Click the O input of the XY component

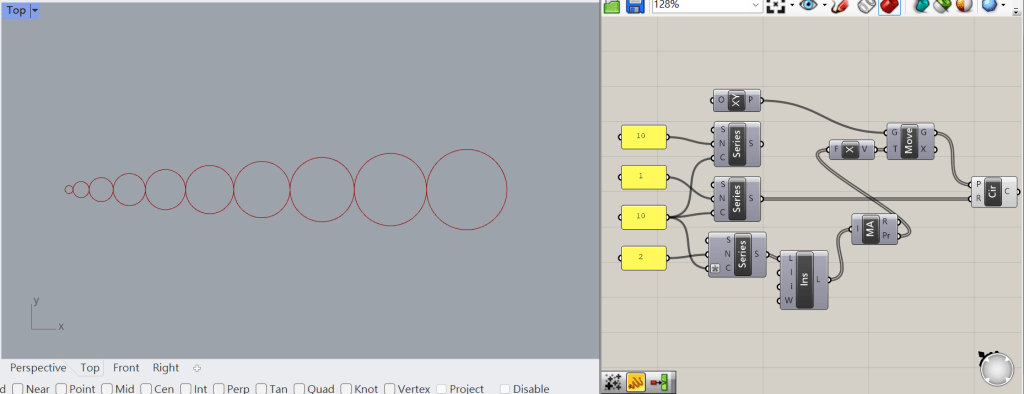click(x=720, y=101)
